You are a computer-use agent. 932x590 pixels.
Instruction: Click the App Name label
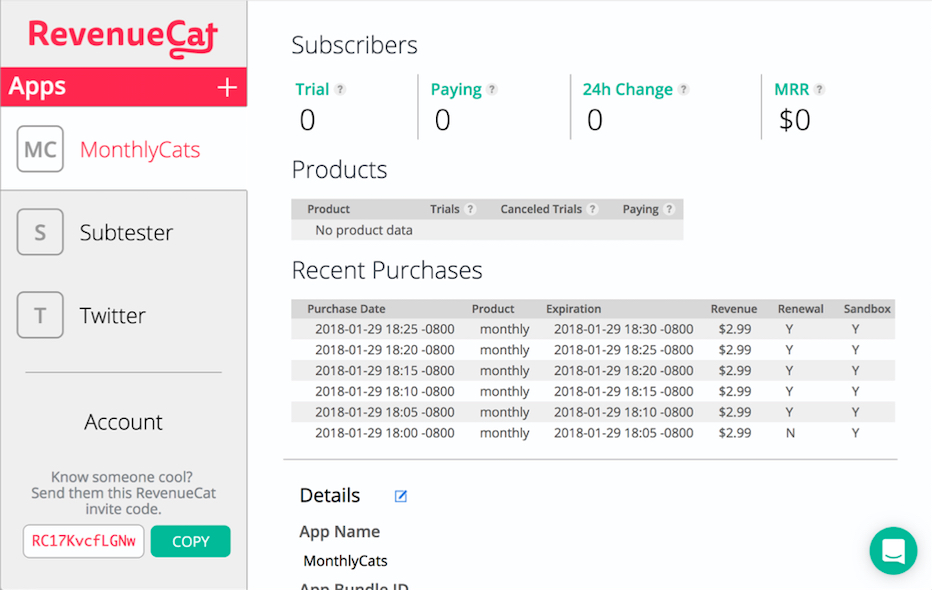pyautogui.click(x=339, y=532)
